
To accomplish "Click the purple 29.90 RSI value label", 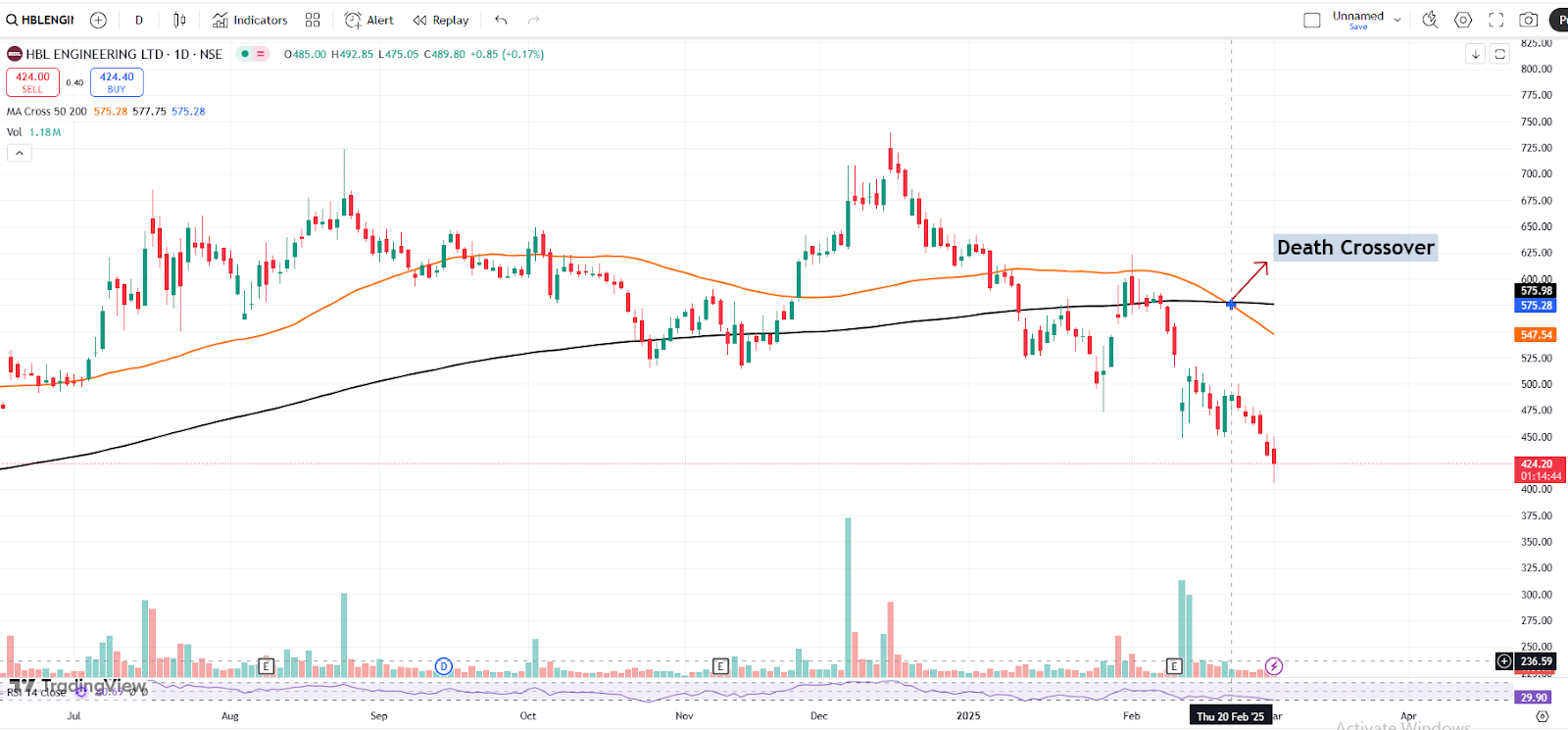I will point(1534,698).
